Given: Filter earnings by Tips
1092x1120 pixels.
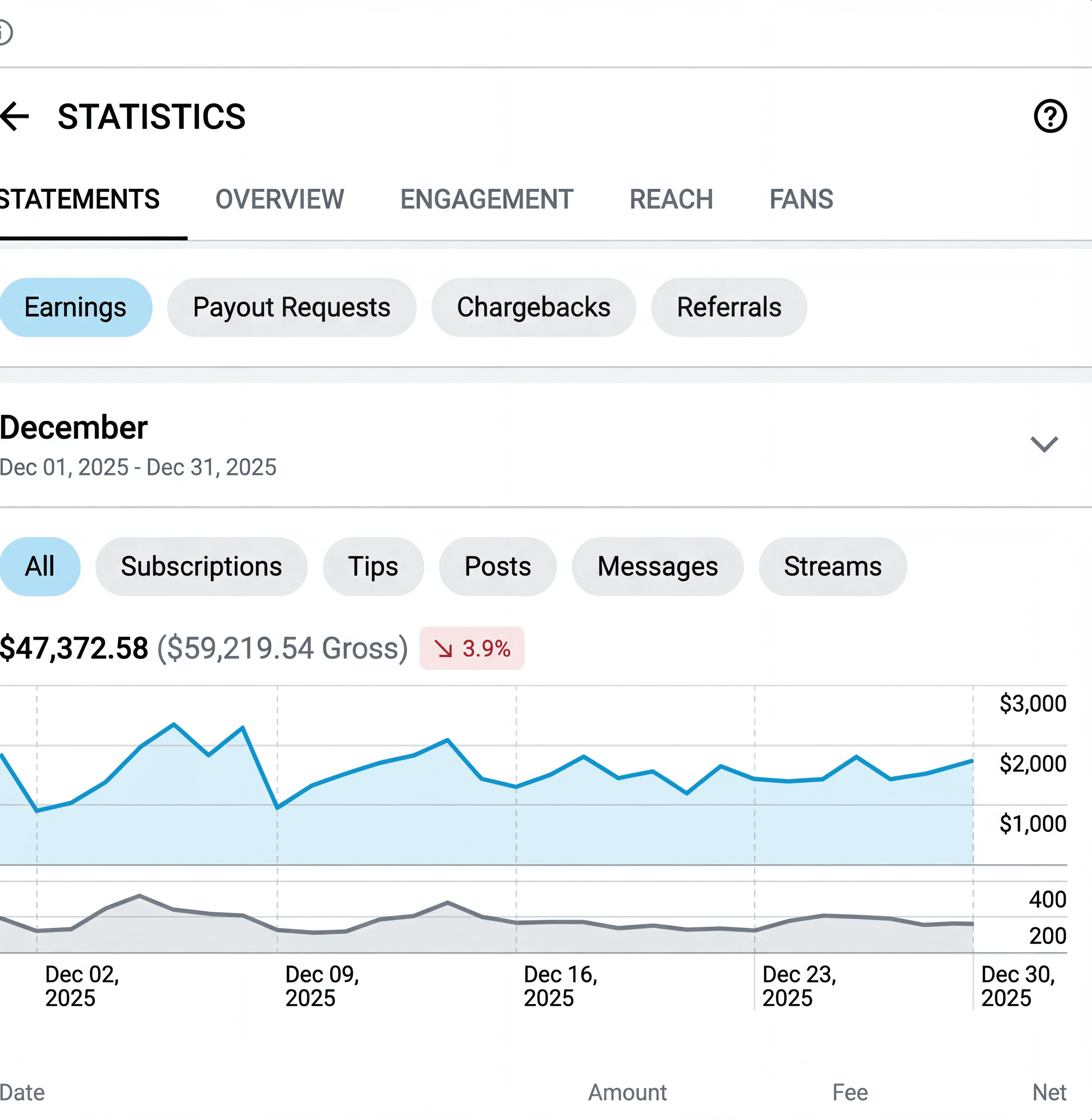Looking at the screenshot, I should click(x=373, y=566).
